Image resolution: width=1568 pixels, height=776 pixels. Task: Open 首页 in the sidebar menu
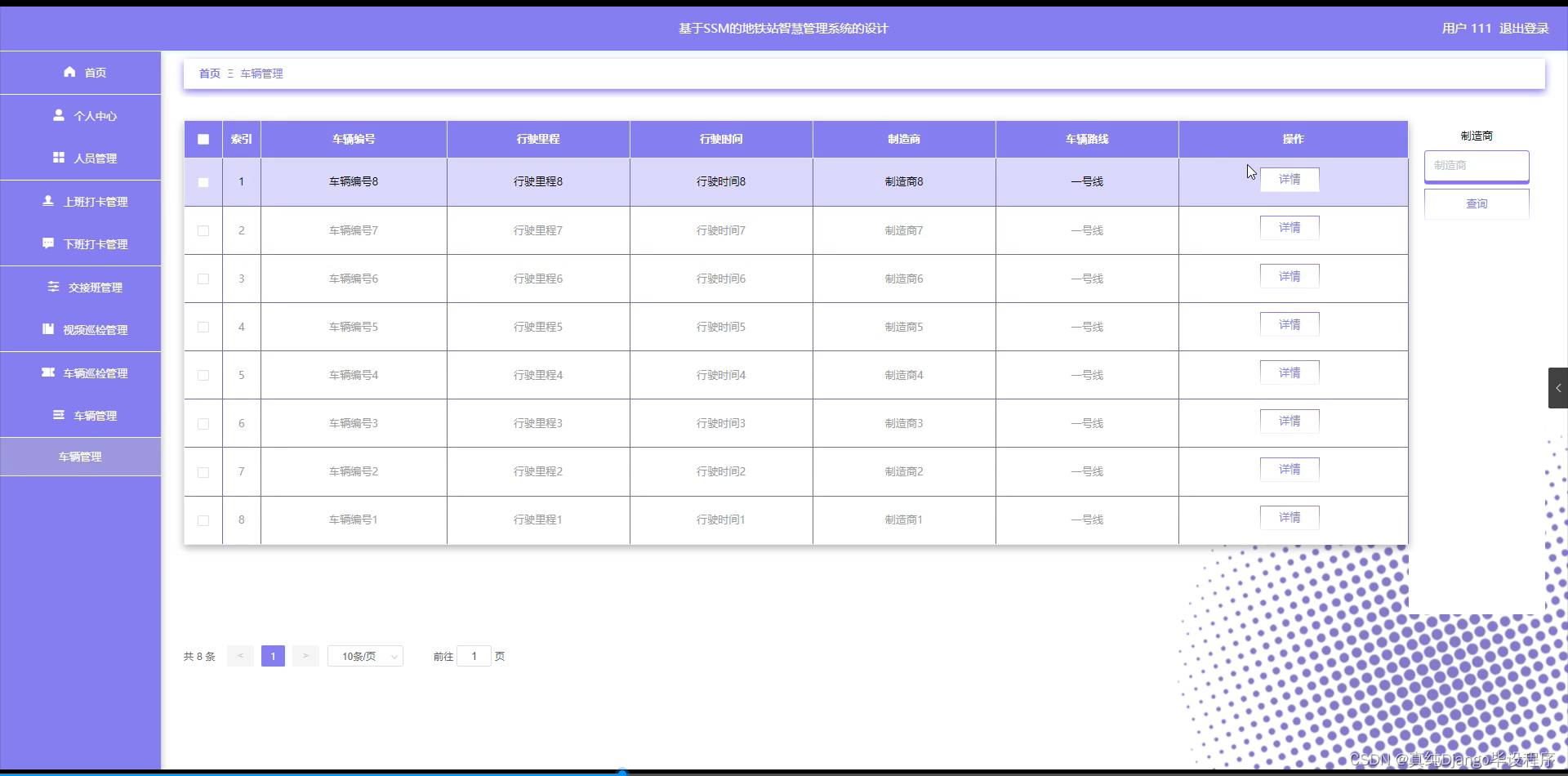click(x=80, y=73)
